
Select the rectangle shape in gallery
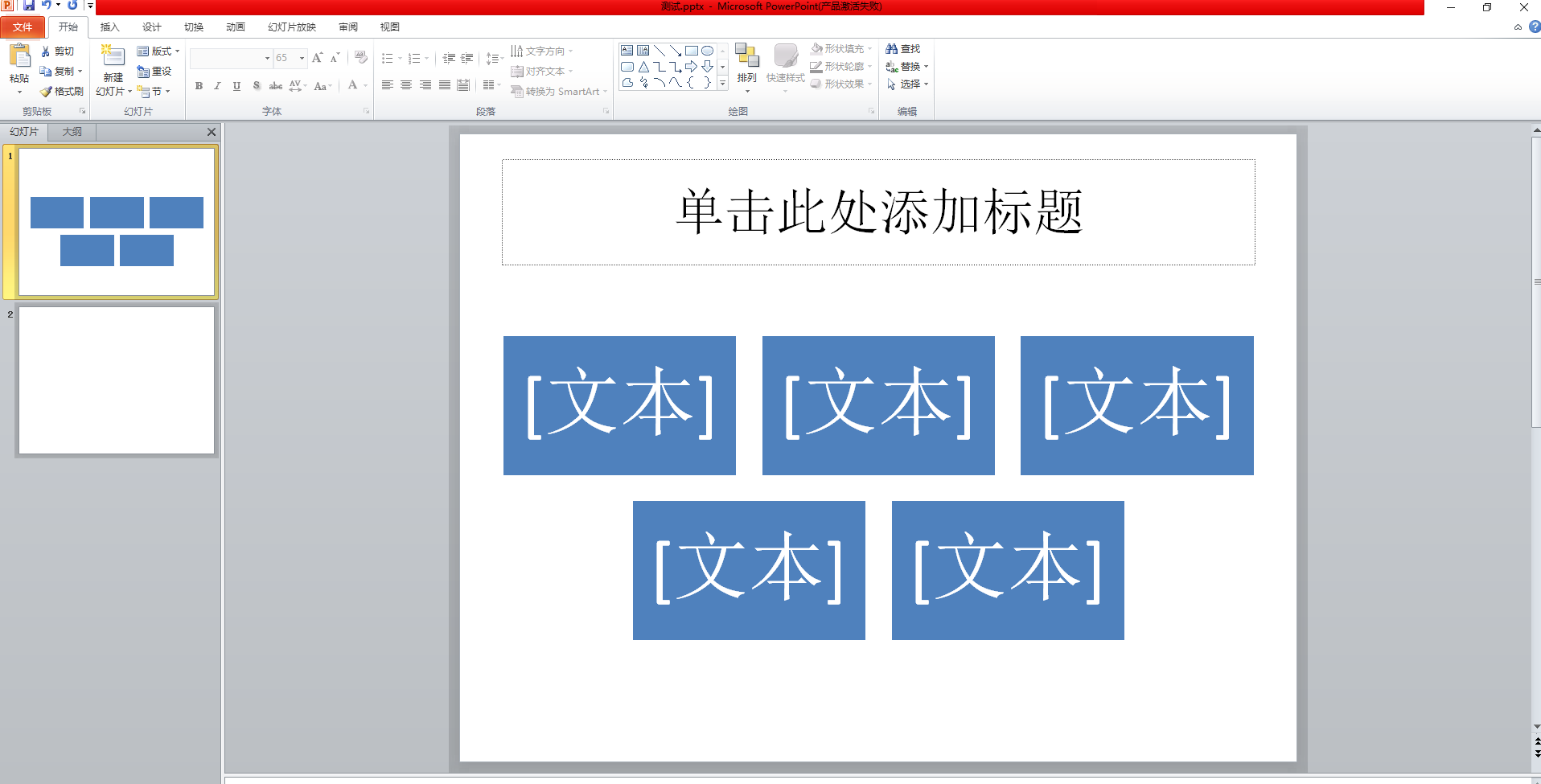click(692, 51)
